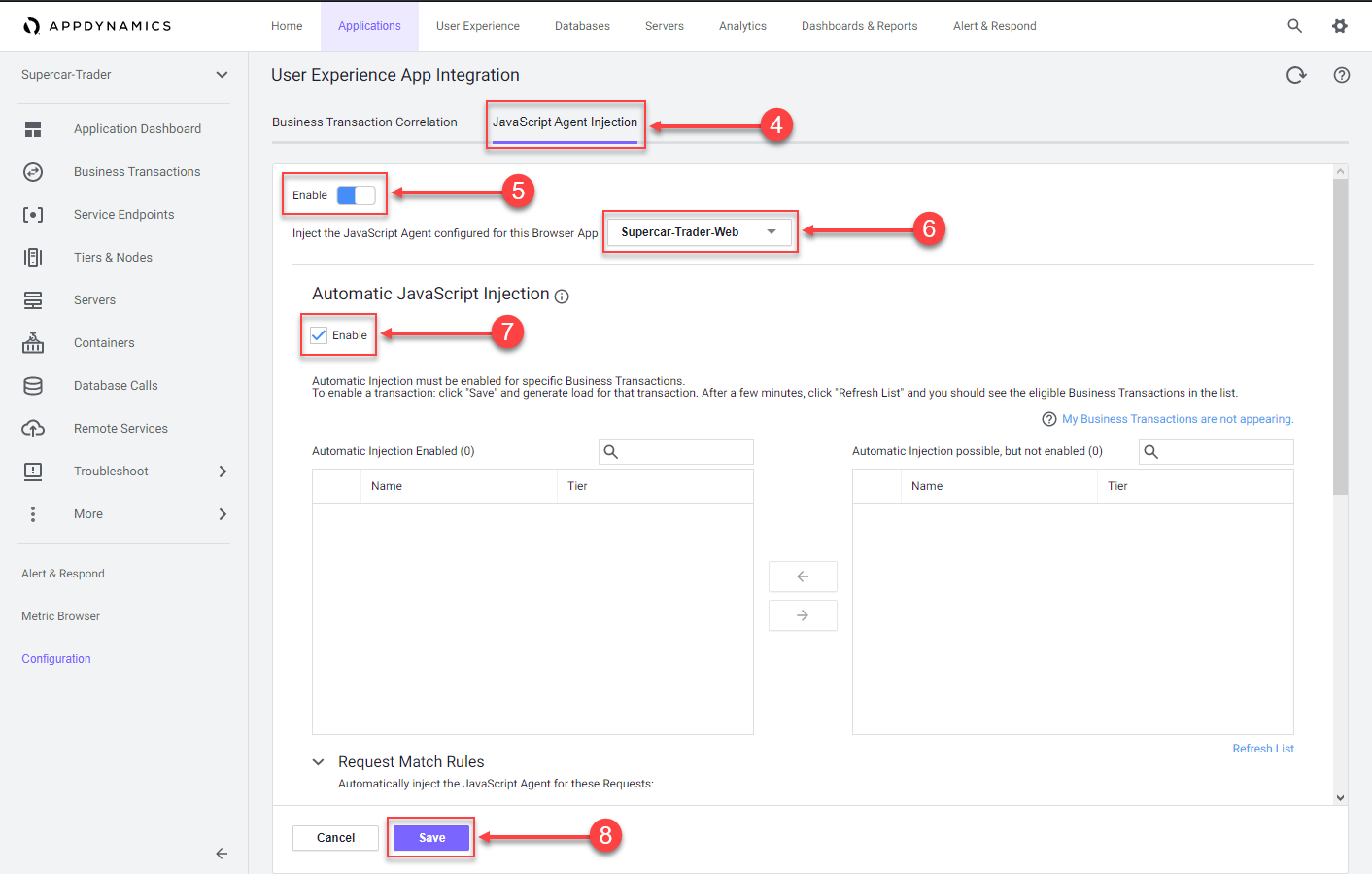Click search field for Automatic Injection Enabled
This screenshot has height=874, width=1372.
[x=676, y=451]
